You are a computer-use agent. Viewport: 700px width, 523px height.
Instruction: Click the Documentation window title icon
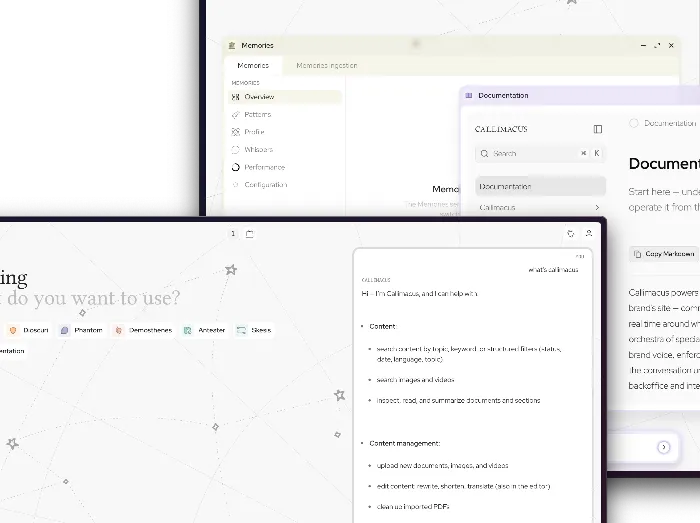(469, 95)
